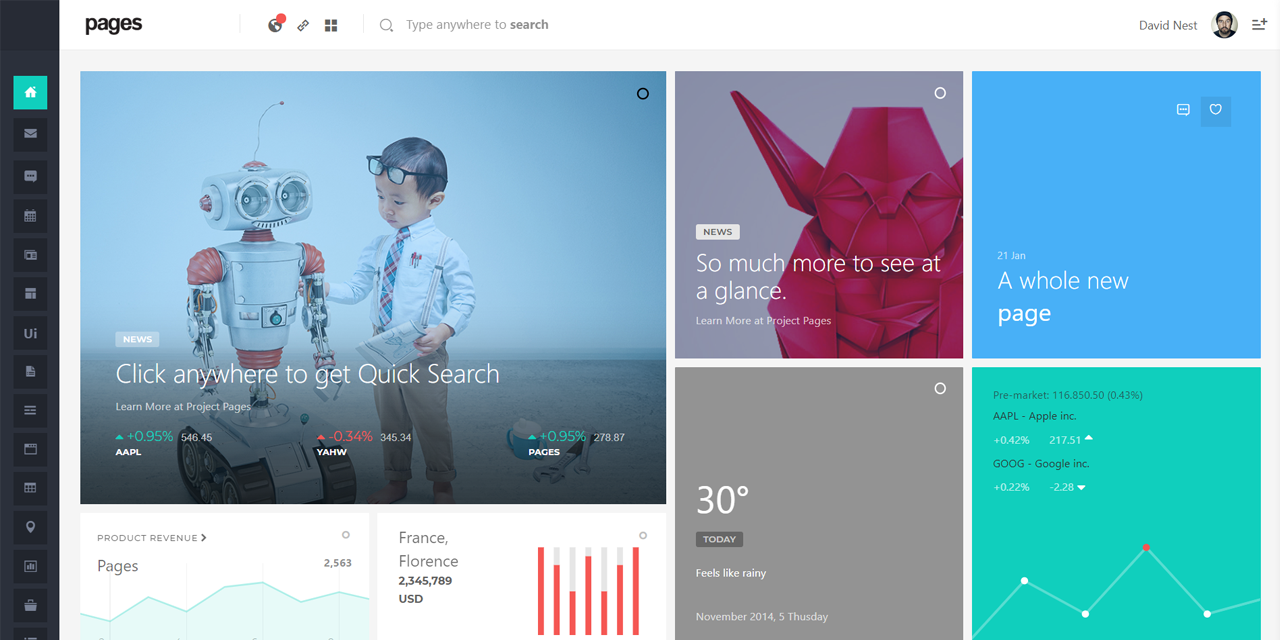This screenshot has height=640, width=1280.
Task: Toggle the card icon on the blue tile
Action: tap(1183, 110)
